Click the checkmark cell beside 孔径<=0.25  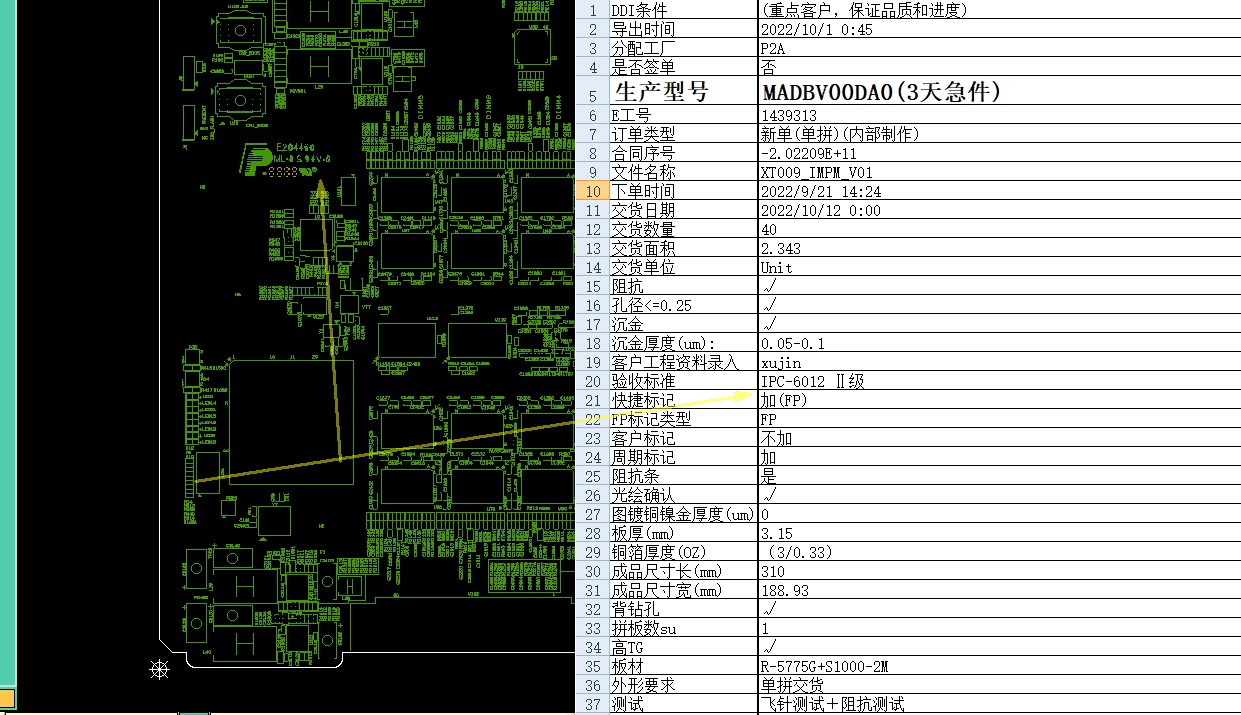coord(999,305)
